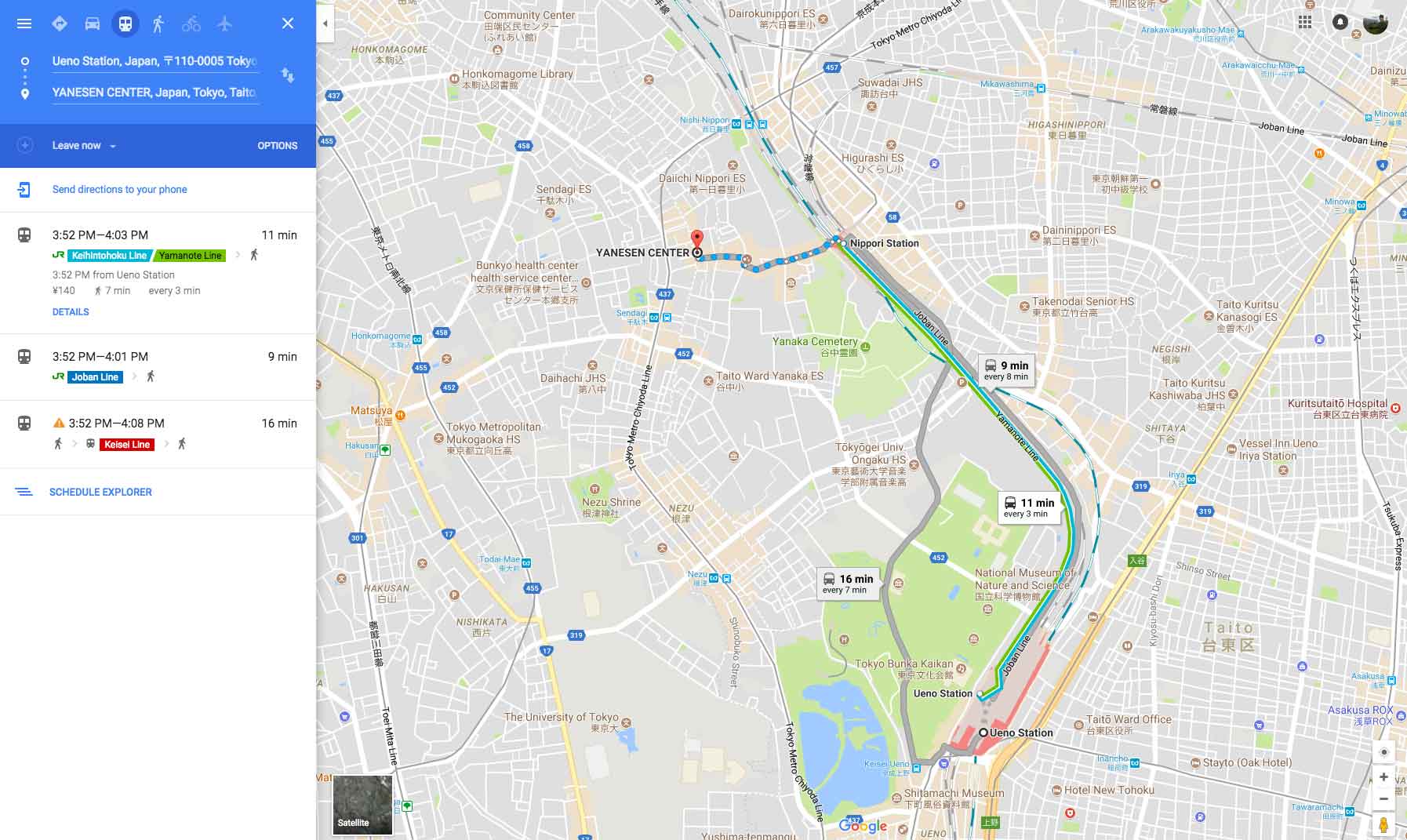Click Stayto (Oak Hotel) map label

1247,763
